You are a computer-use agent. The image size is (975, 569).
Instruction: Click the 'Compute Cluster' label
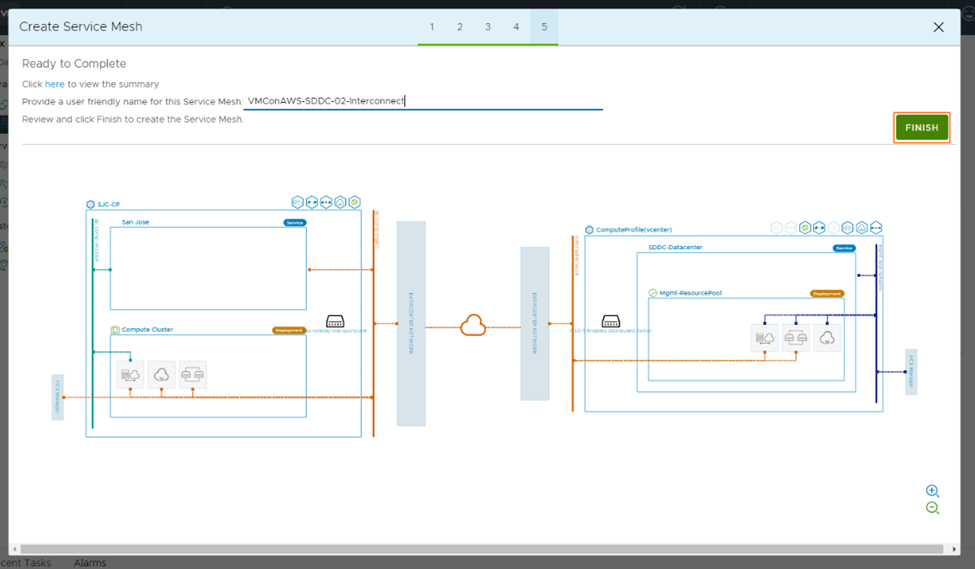[x=147, y=330]
